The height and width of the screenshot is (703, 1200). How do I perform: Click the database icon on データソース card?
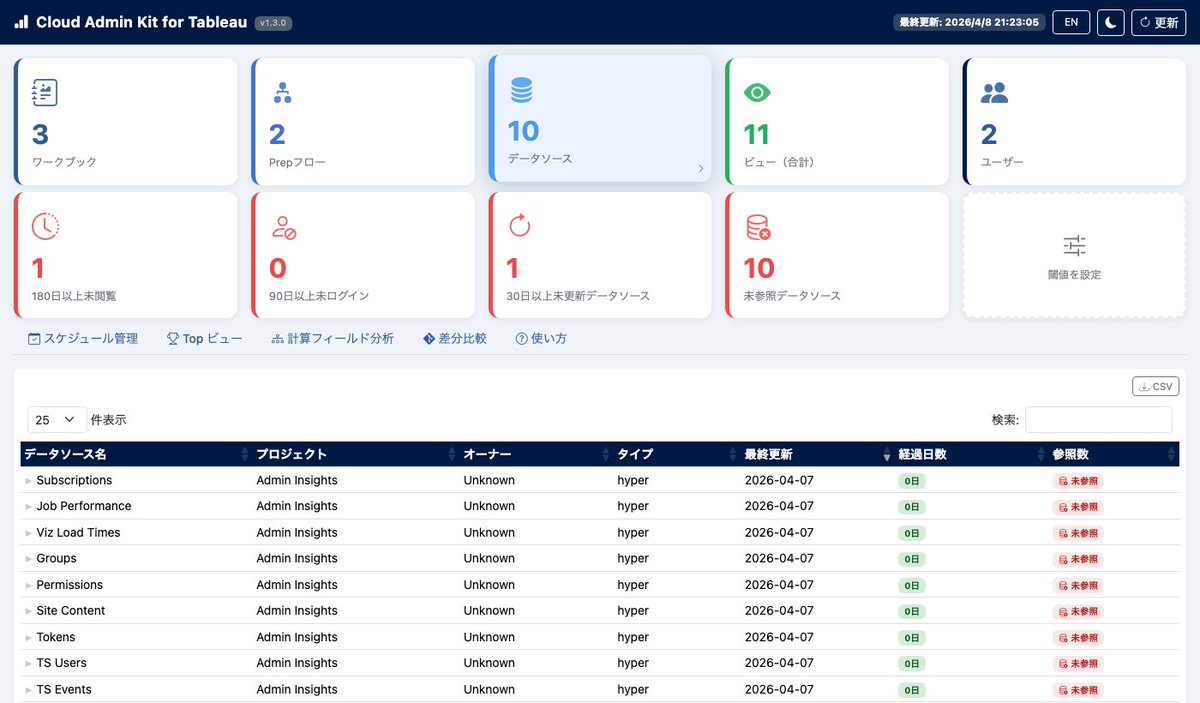coord(521,90)
